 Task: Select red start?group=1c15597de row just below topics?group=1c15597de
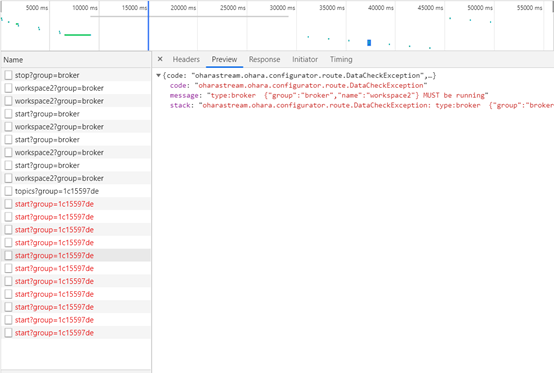pos(76,204)
